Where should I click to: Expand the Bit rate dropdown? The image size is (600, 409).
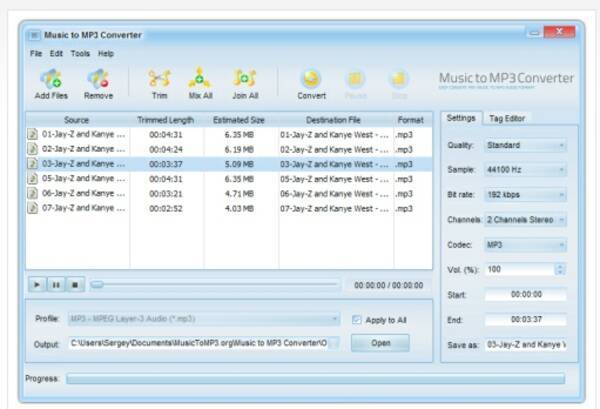point(525,195)
